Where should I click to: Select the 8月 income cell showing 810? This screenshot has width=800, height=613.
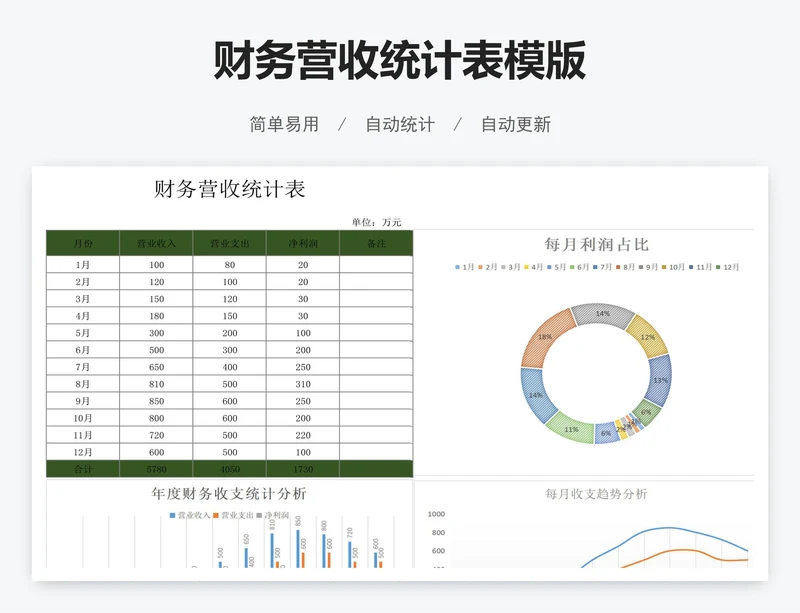156,384
